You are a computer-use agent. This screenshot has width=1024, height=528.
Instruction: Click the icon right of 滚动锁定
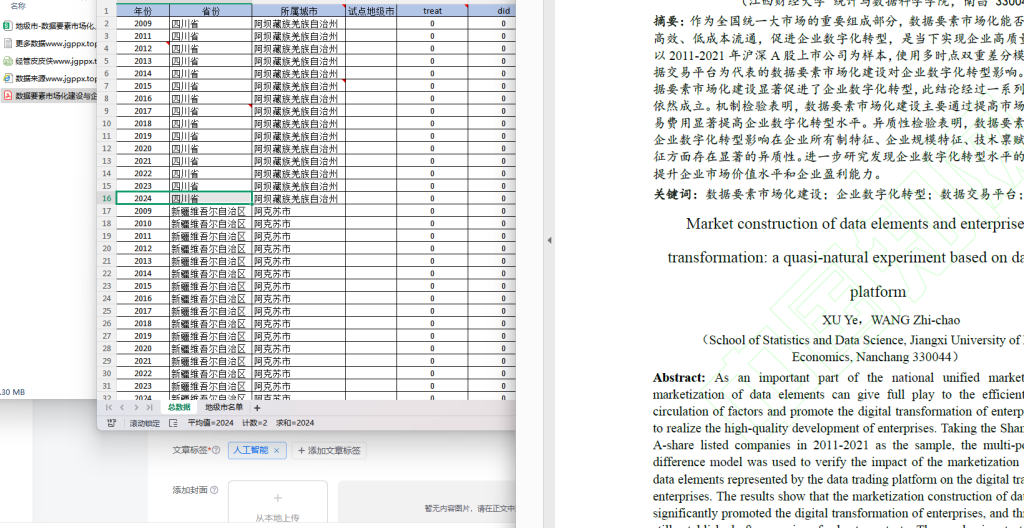(x=173, y=423)
